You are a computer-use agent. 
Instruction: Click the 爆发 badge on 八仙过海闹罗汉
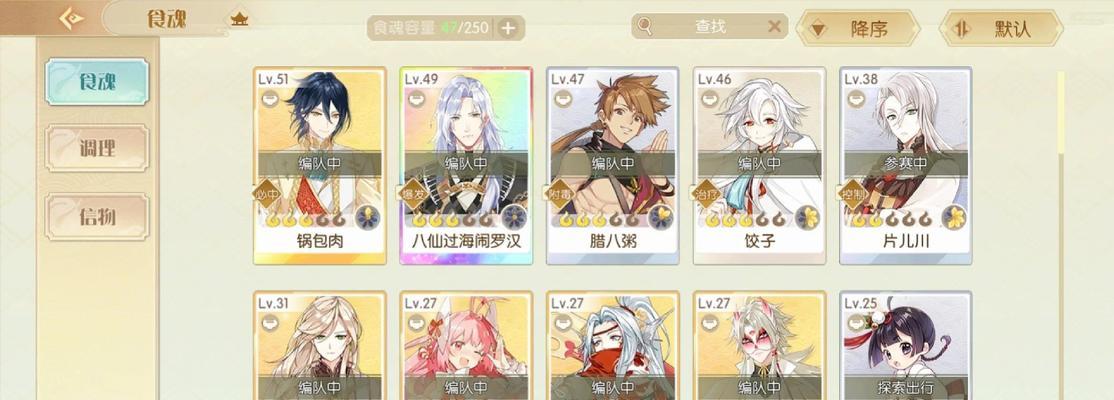click(413, 194)
